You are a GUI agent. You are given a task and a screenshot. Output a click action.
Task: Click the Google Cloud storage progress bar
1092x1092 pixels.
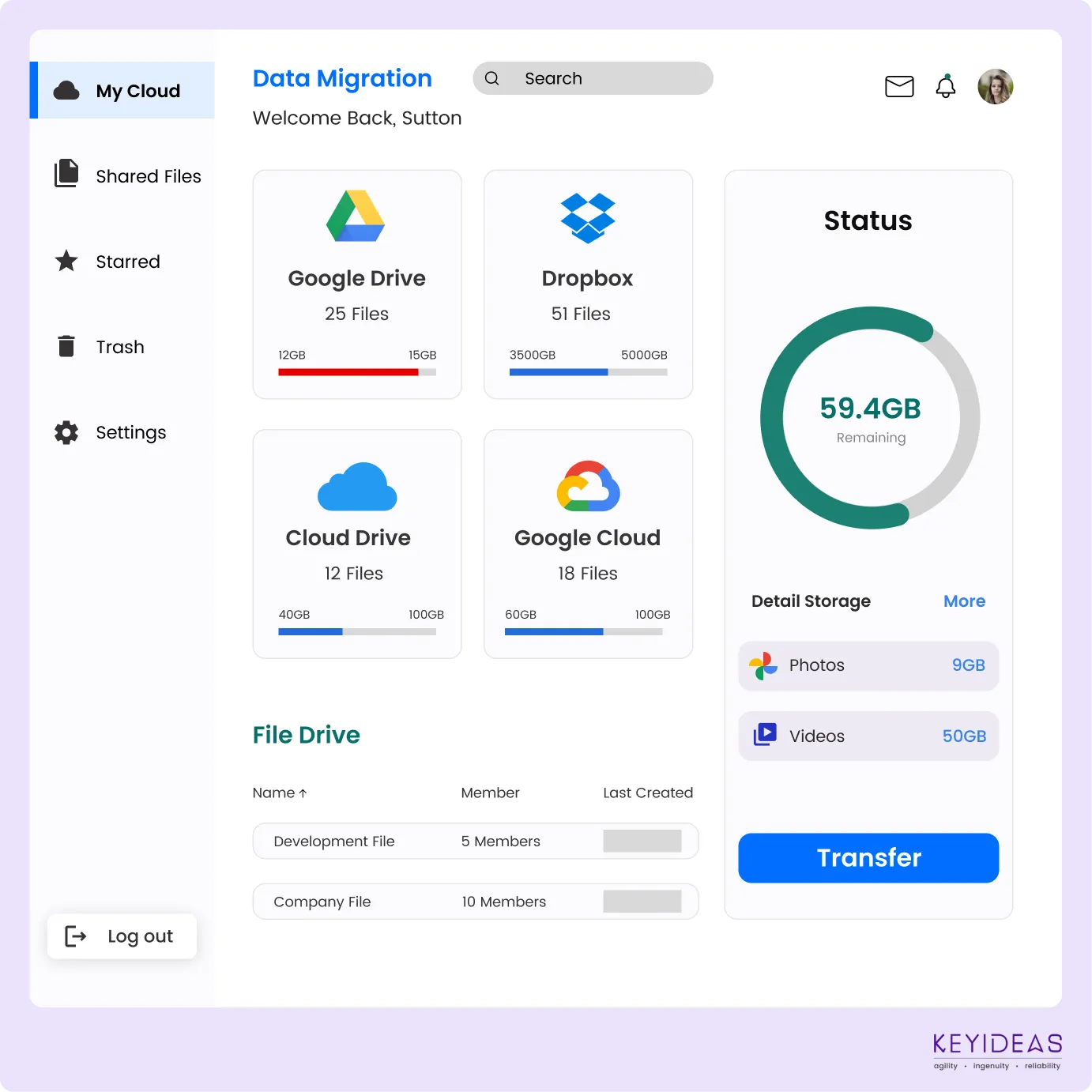click(584, 631)
